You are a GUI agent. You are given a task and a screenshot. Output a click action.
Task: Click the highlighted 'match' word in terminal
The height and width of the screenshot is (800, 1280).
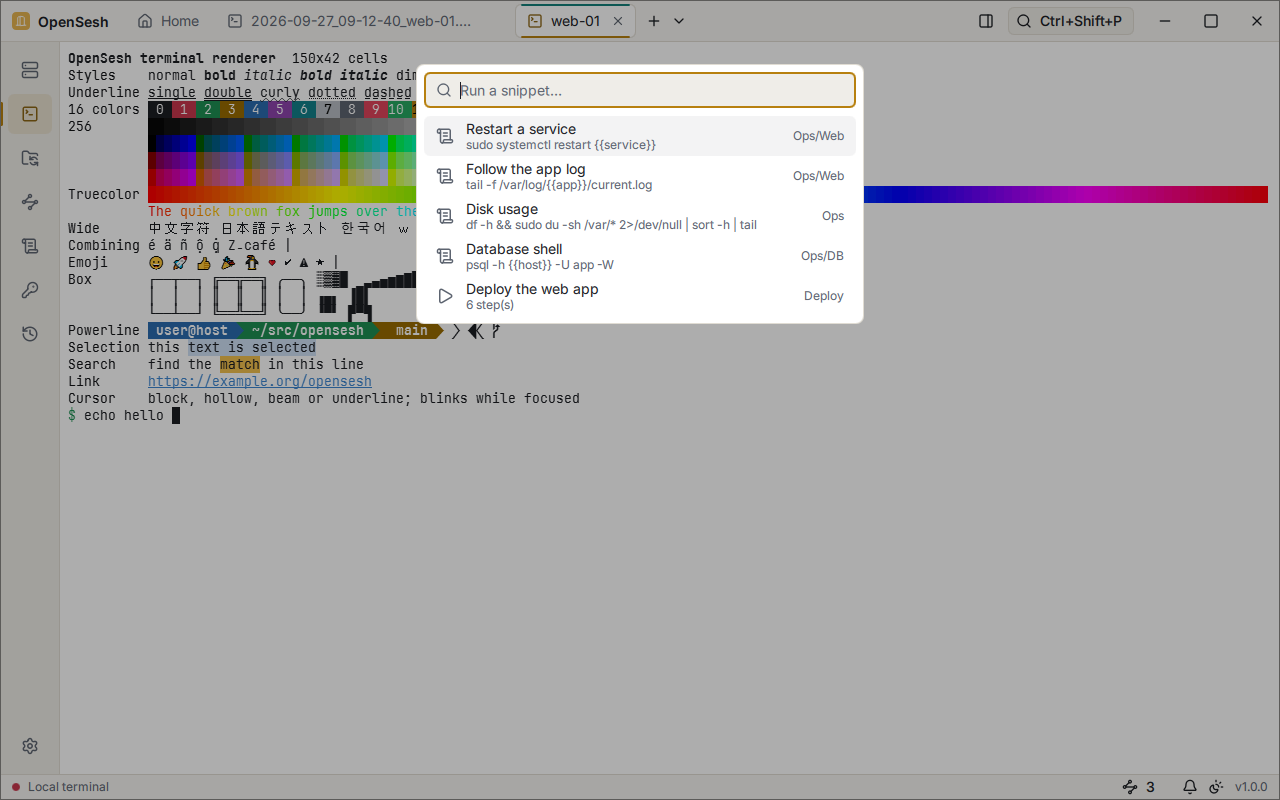pos(240,364)
